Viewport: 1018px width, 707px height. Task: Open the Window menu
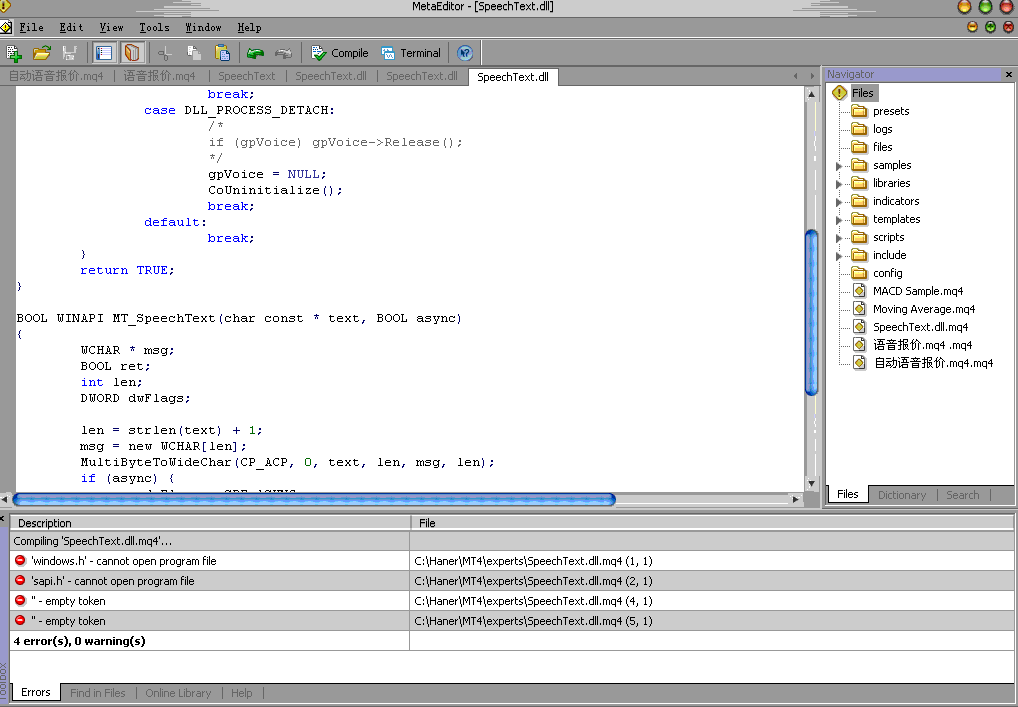(x=203, y=27)
